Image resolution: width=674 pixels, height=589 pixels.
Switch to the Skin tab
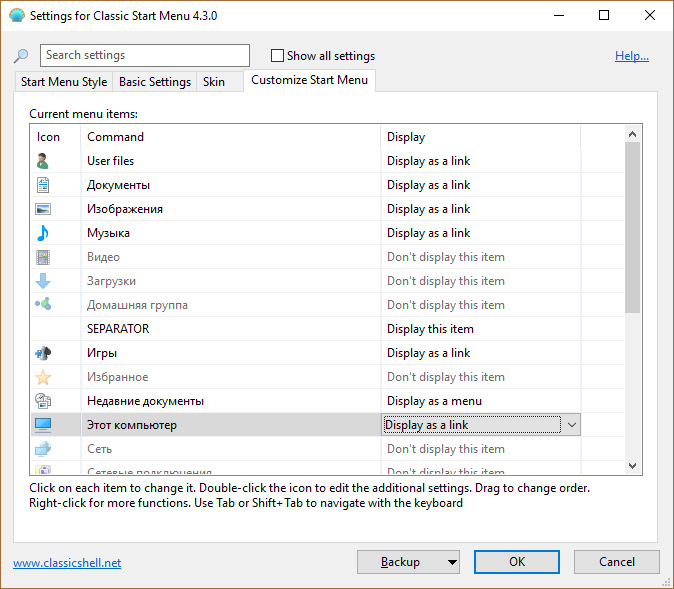(x=214, y=82)
